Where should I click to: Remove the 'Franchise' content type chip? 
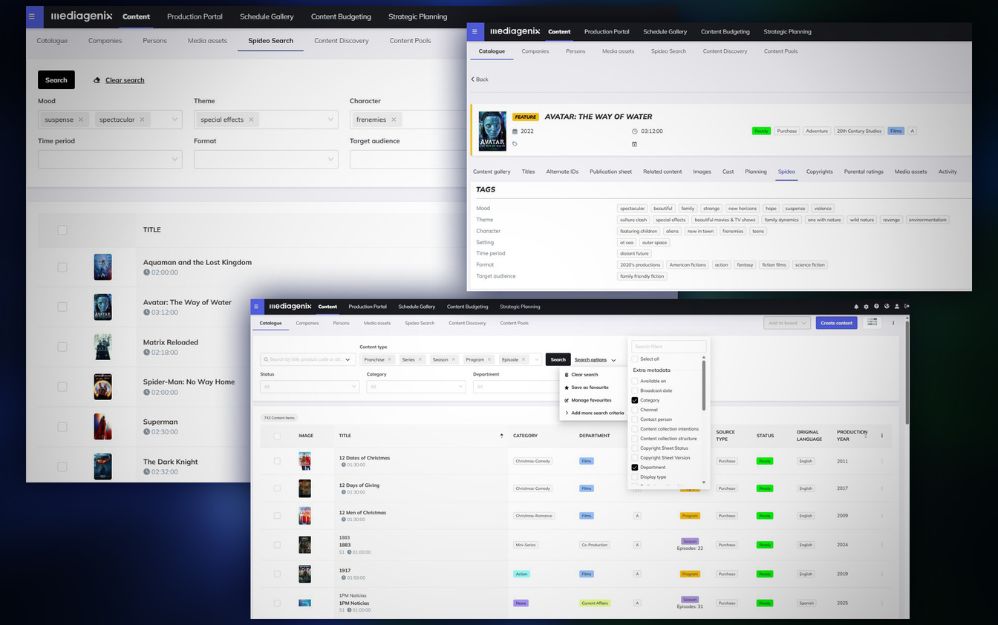click(389, 359)
